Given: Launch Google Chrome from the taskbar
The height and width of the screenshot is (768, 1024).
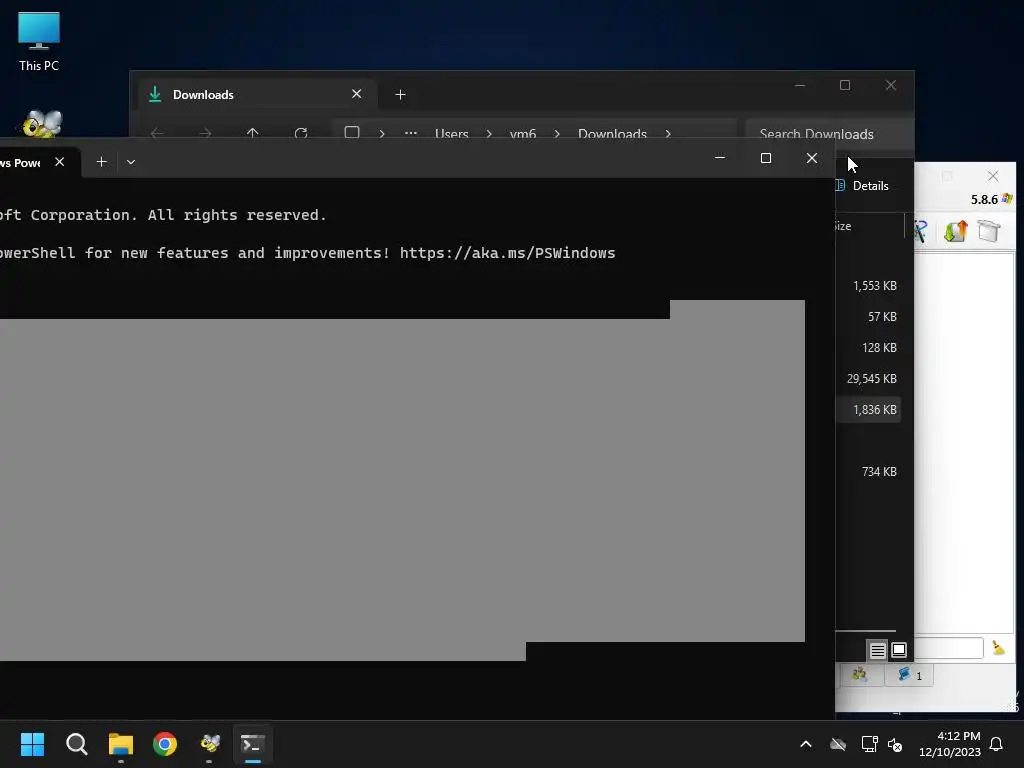Looking at the screenshot, I should (165, 744).
